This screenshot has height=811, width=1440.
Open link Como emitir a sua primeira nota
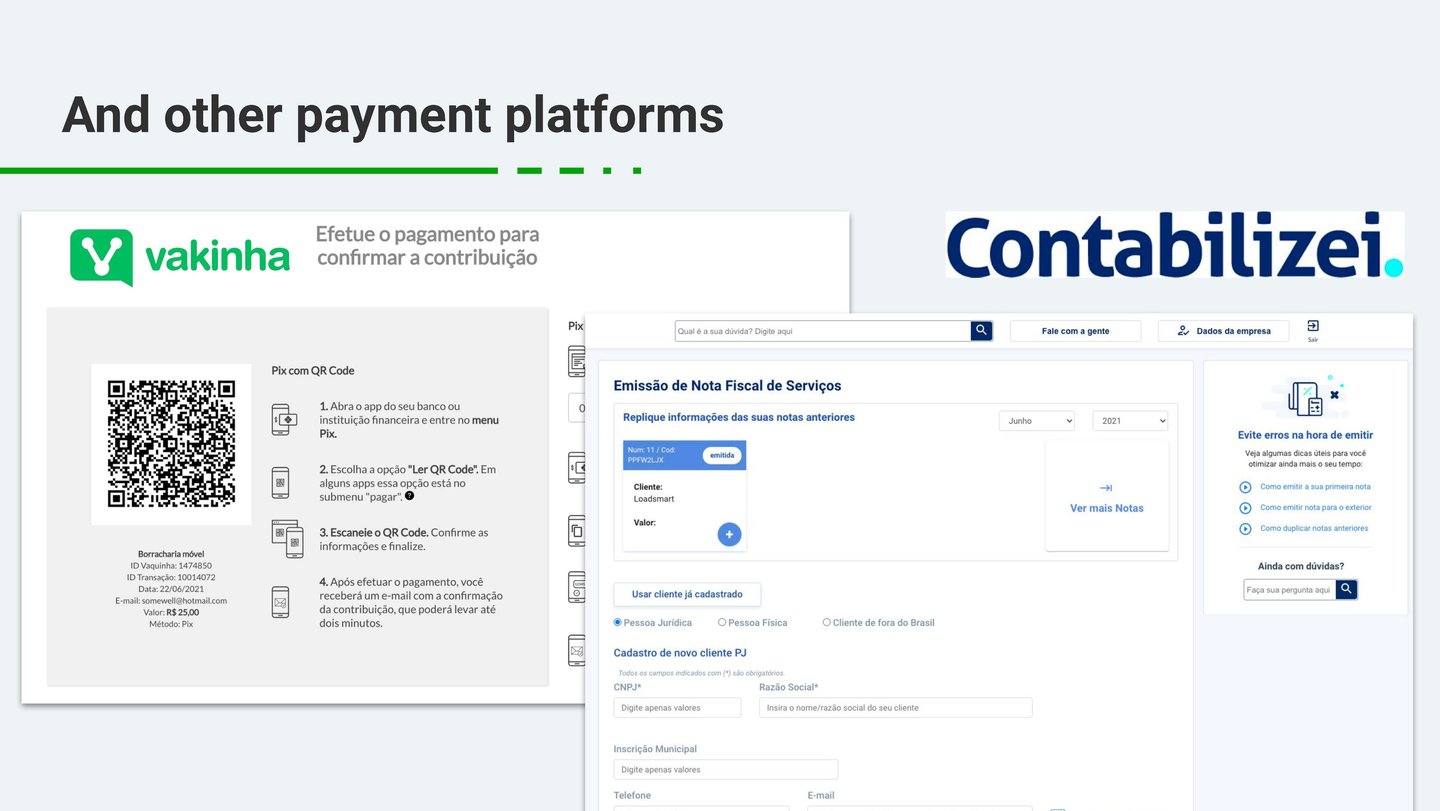click(x=1315, y=487)
